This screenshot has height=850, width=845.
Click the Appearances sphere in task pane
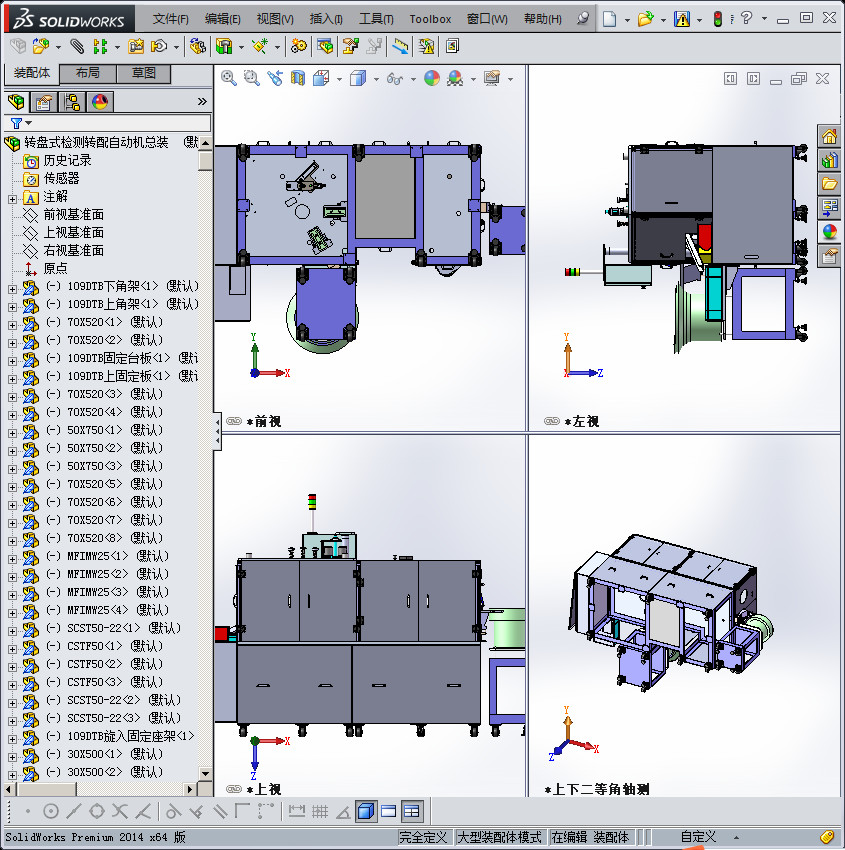pyautogui.click(x=829, y=231)
